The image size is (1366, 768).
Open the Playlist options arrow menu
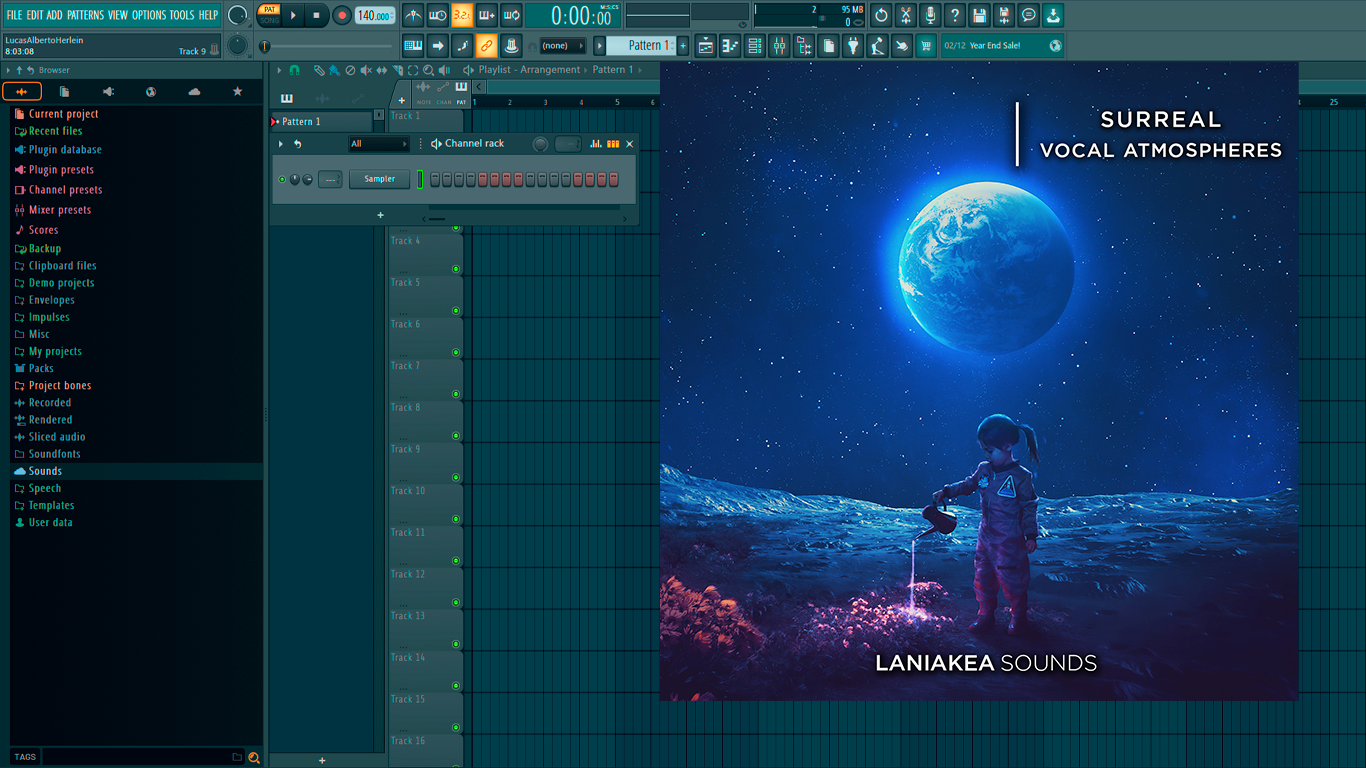279,70
